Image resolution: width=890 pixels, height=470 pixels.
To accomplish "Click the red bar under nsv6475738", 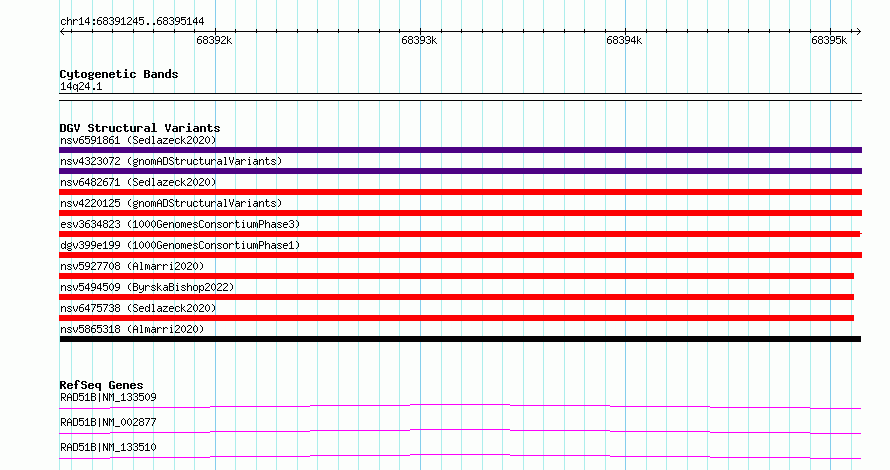I will pos(456,318).
